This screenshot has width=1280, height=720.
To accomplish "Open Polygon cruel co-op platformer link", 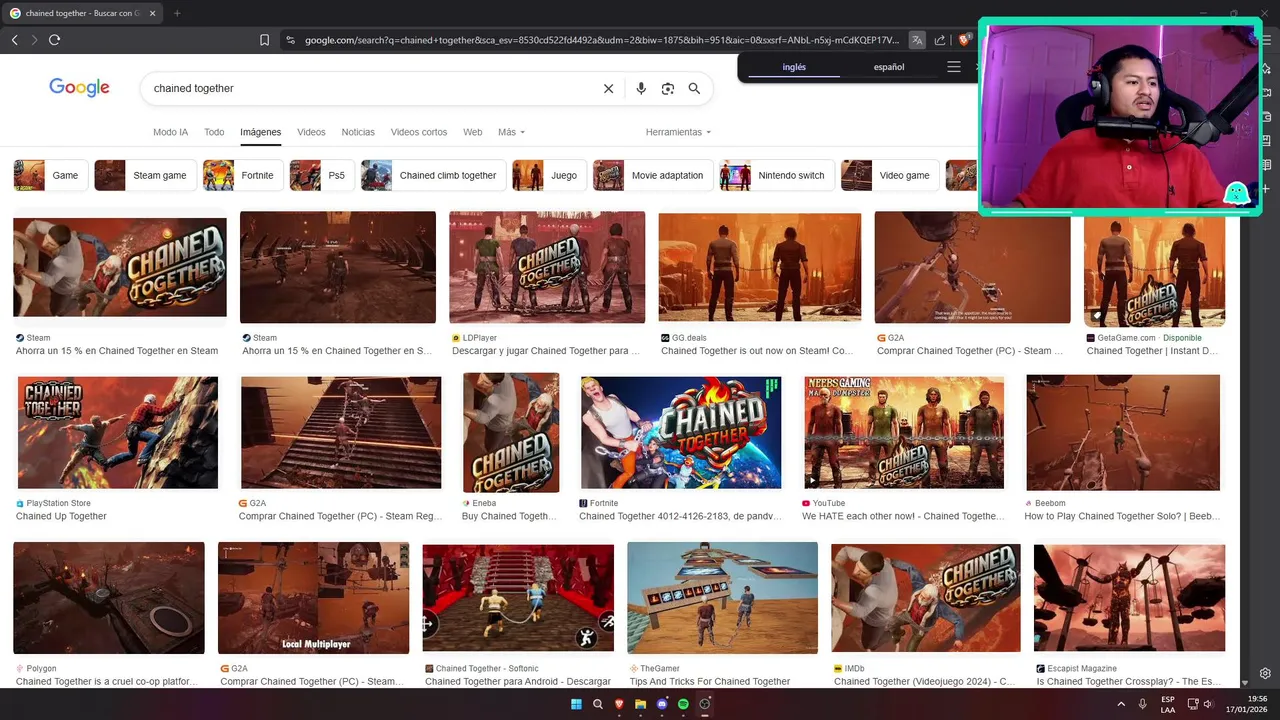I will [106, 681].
